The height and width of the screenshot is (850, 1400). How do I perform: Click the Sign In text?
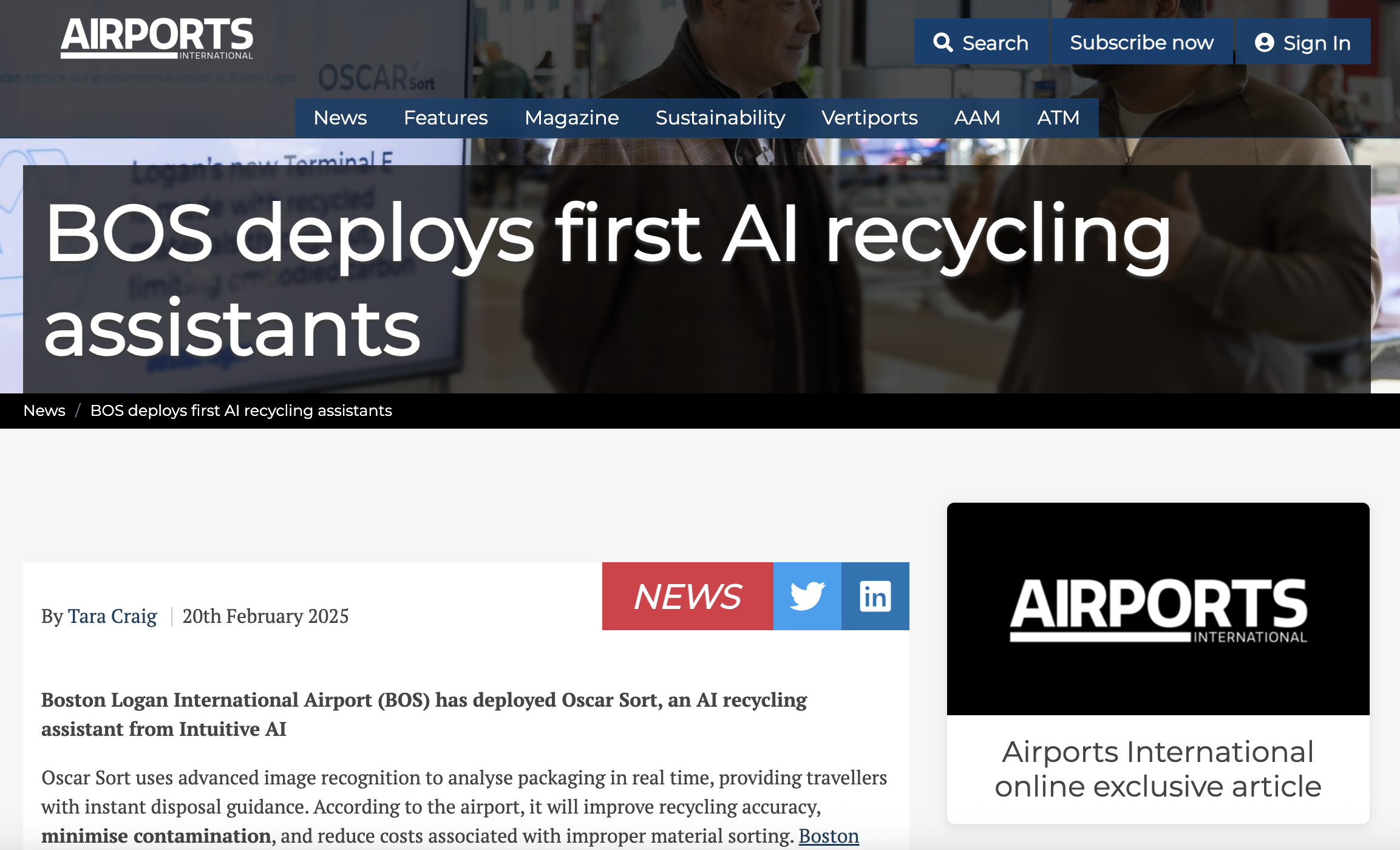tap(1317, 43)
